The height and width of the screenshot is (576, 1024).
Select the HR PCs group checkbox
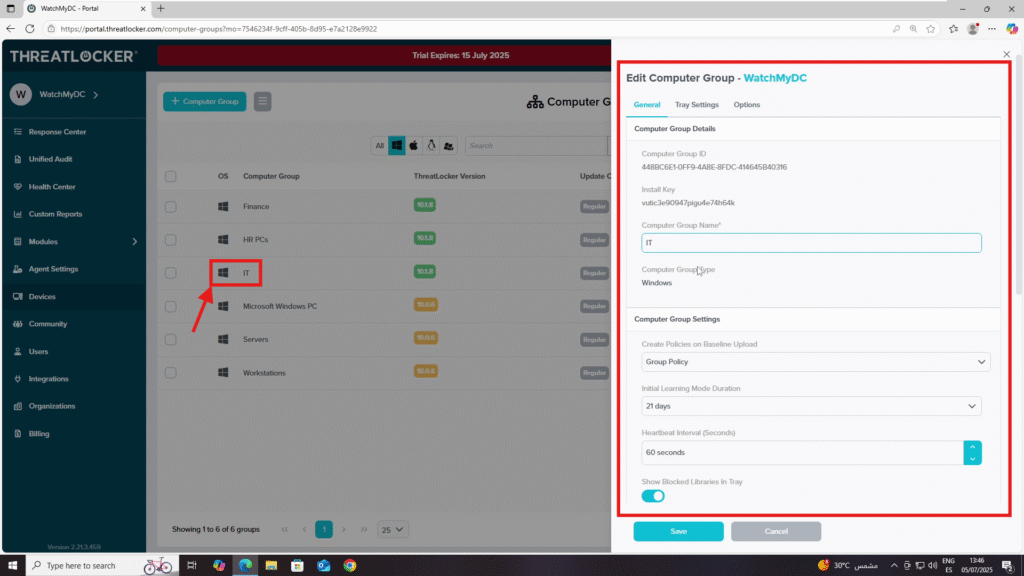(x=170, y=240)
